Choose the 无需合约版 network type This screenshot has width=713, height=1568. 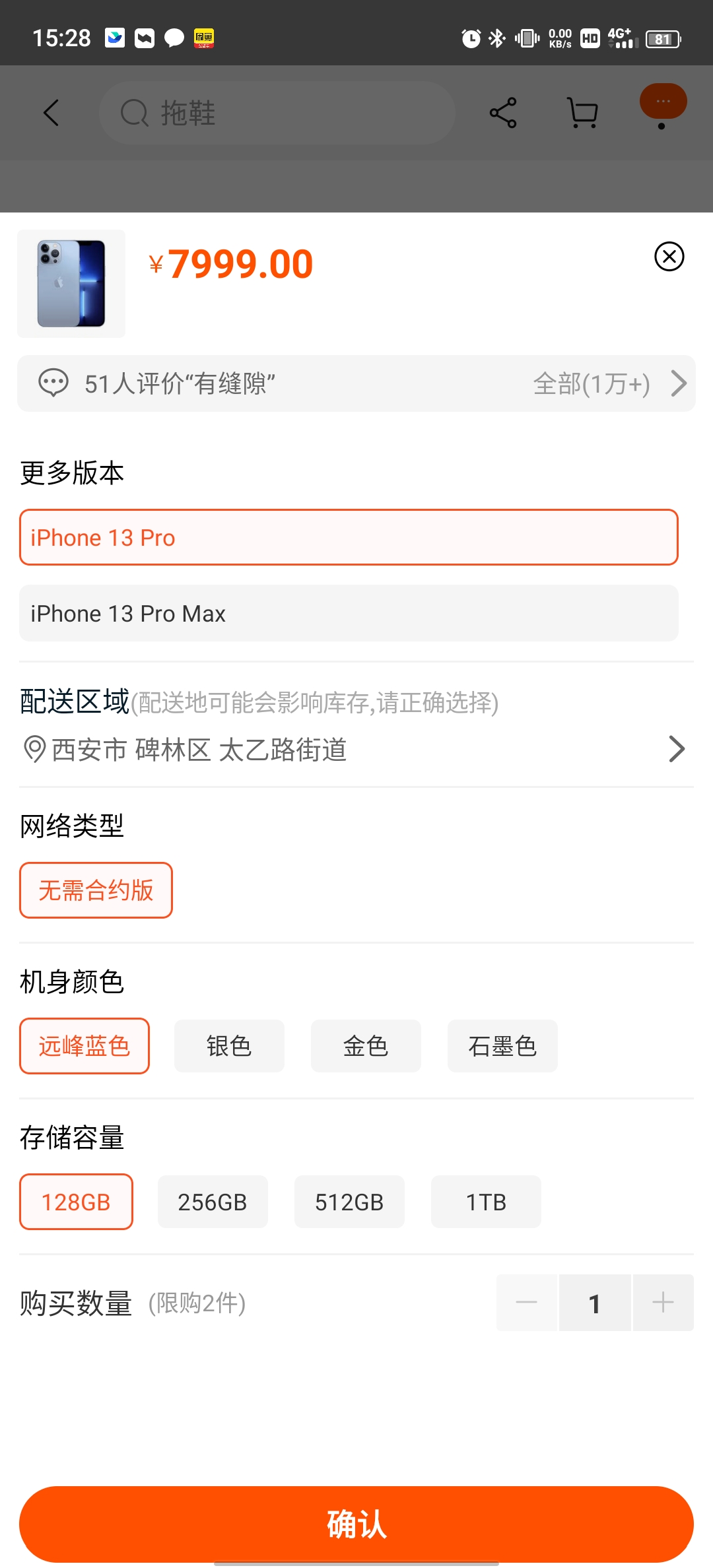coord(96,890)
